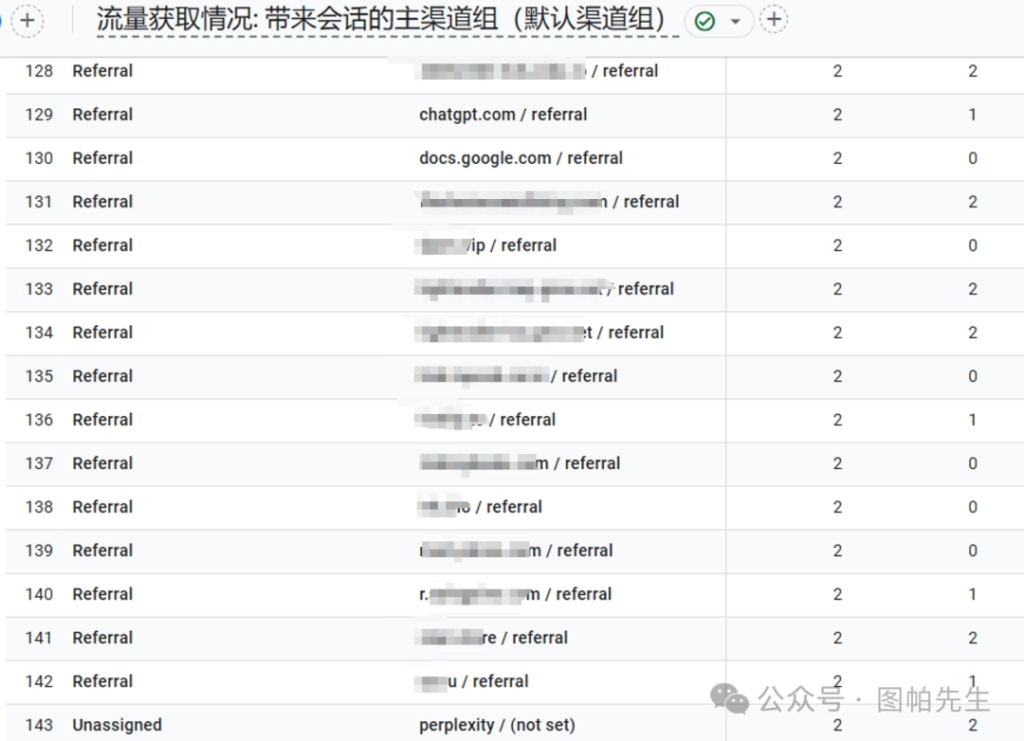Viewport: 1024px width, 741px height.
Task: Click the 图帕先生 watermark text
Action: (932, 699)
